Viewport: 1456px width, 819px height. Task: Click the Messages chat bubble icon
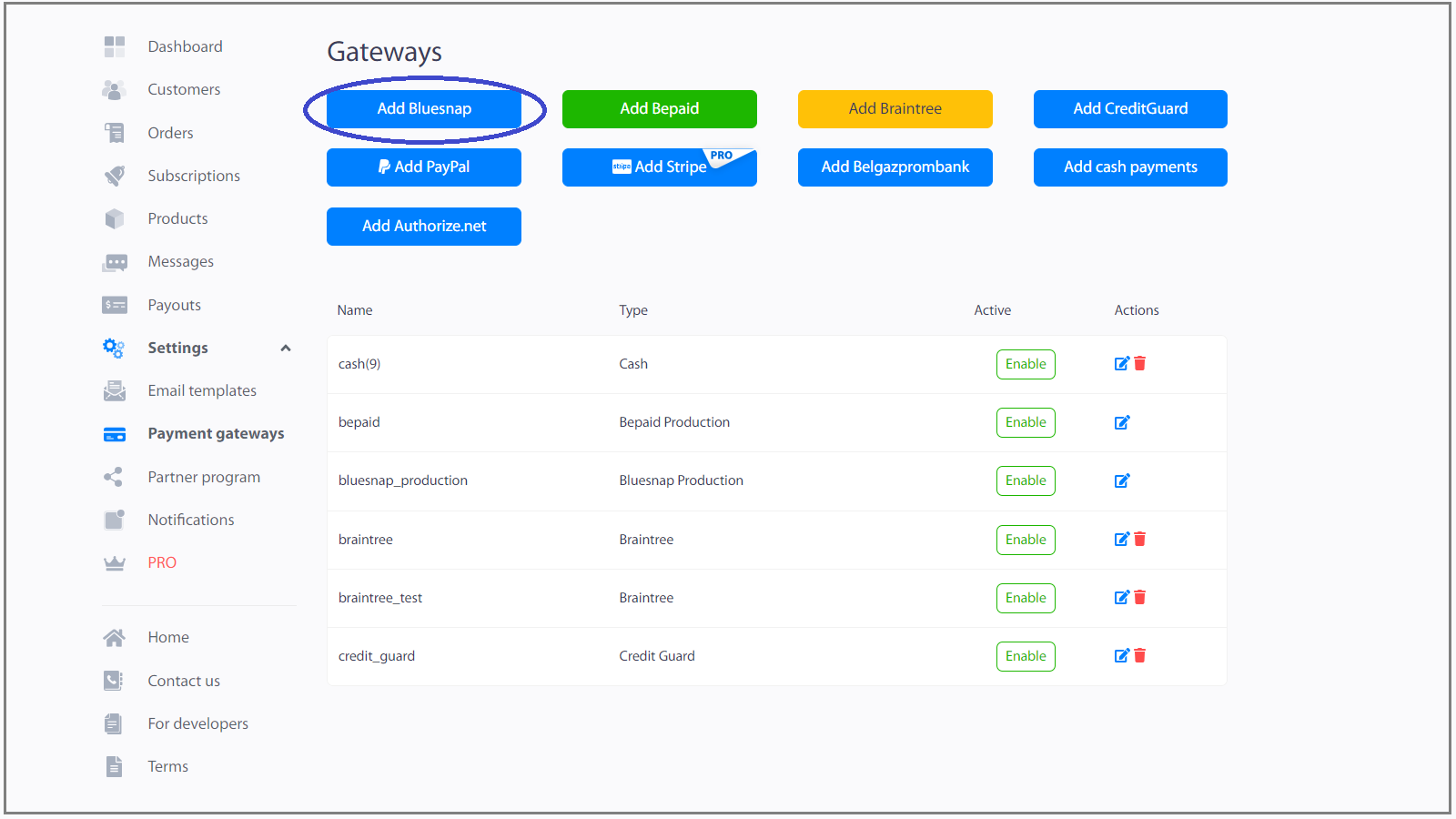115,261
